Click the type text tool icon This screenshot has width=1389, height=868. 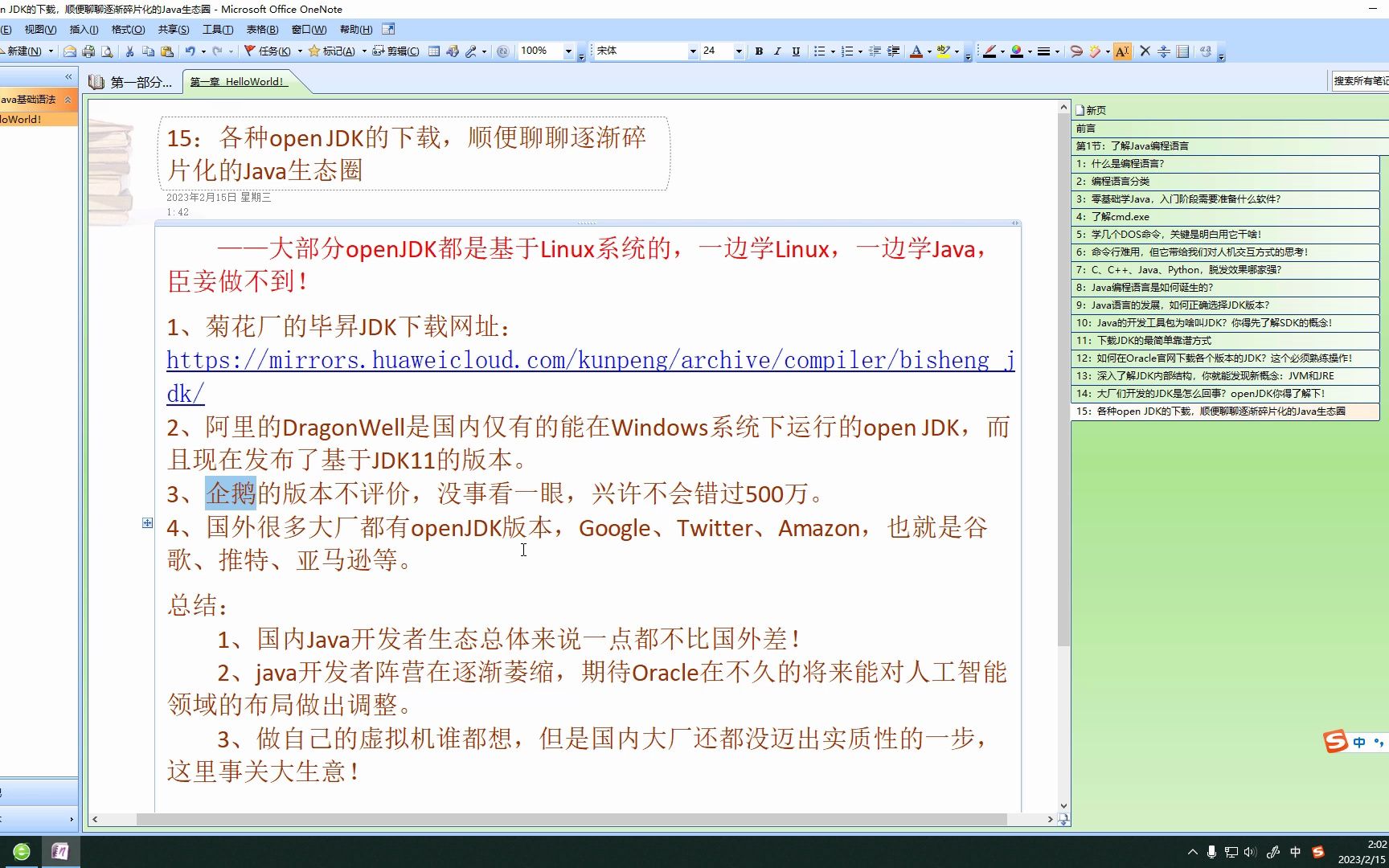(1123, 51)
